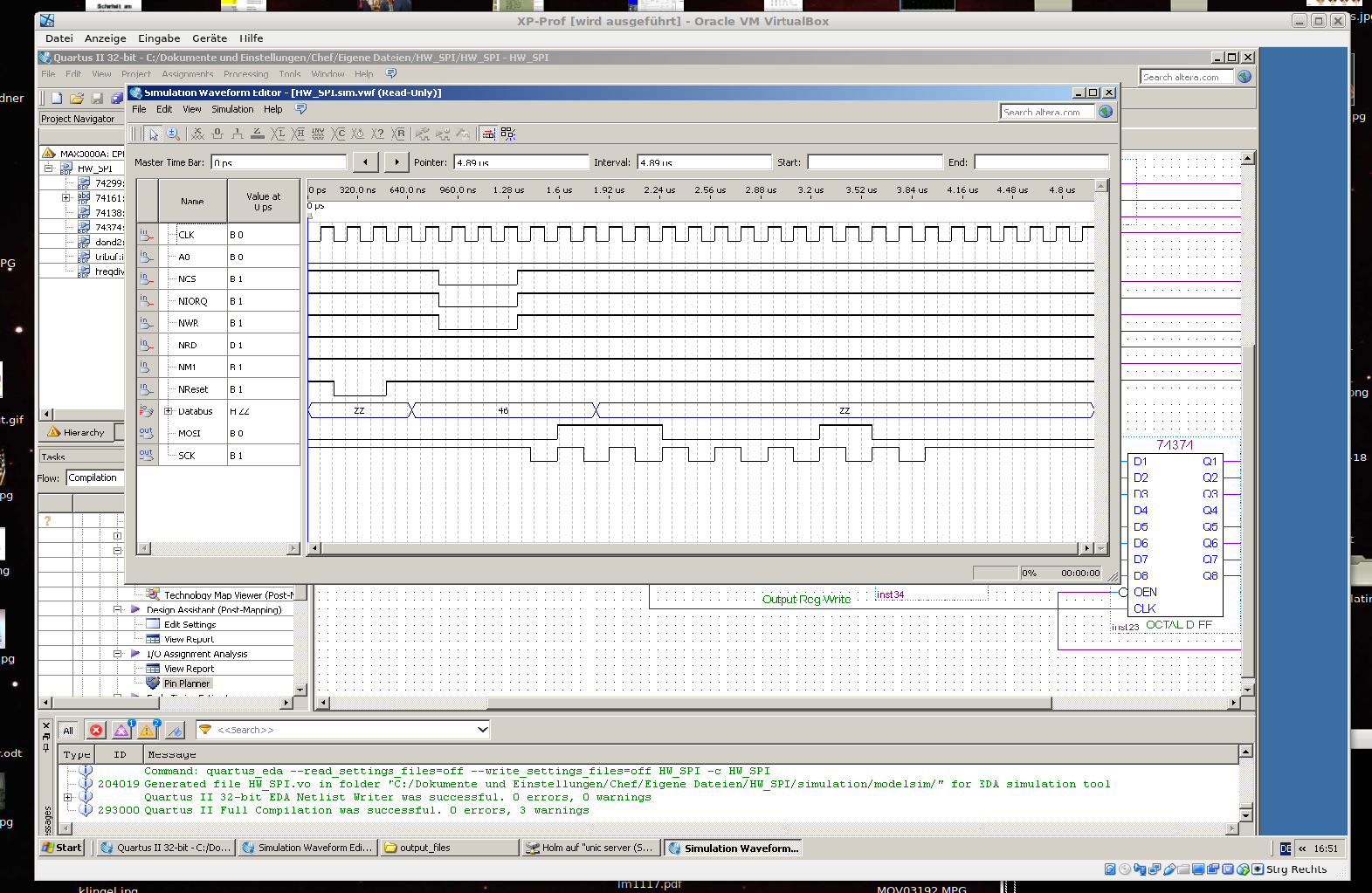Click Forcing High (1) waveform icon
The width and height of the screenshot is (1372, 893).
(238, 134)
